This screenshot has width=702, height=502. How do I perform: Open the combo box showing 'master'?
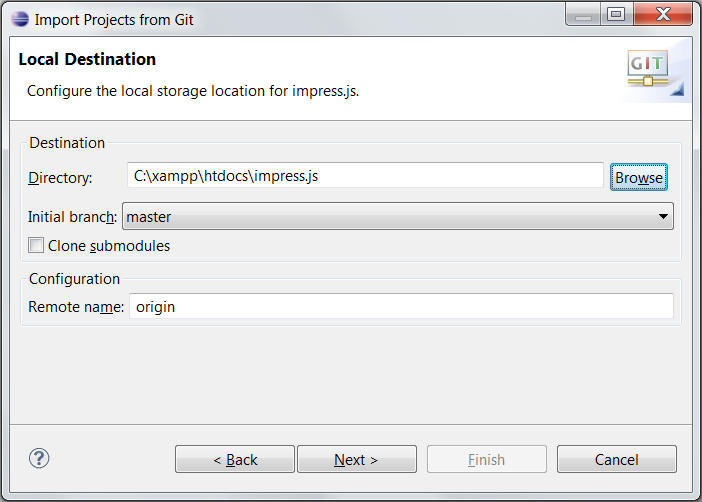point(398,216)
